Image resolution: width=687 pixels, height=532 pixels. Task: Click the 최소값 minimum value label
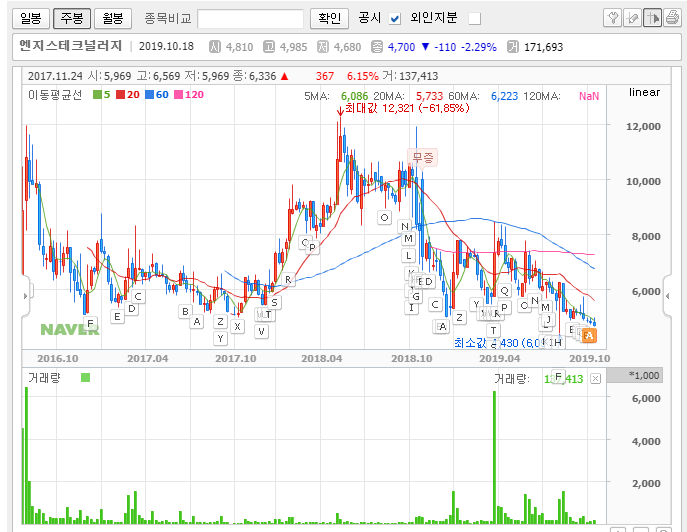pos(497,343)
